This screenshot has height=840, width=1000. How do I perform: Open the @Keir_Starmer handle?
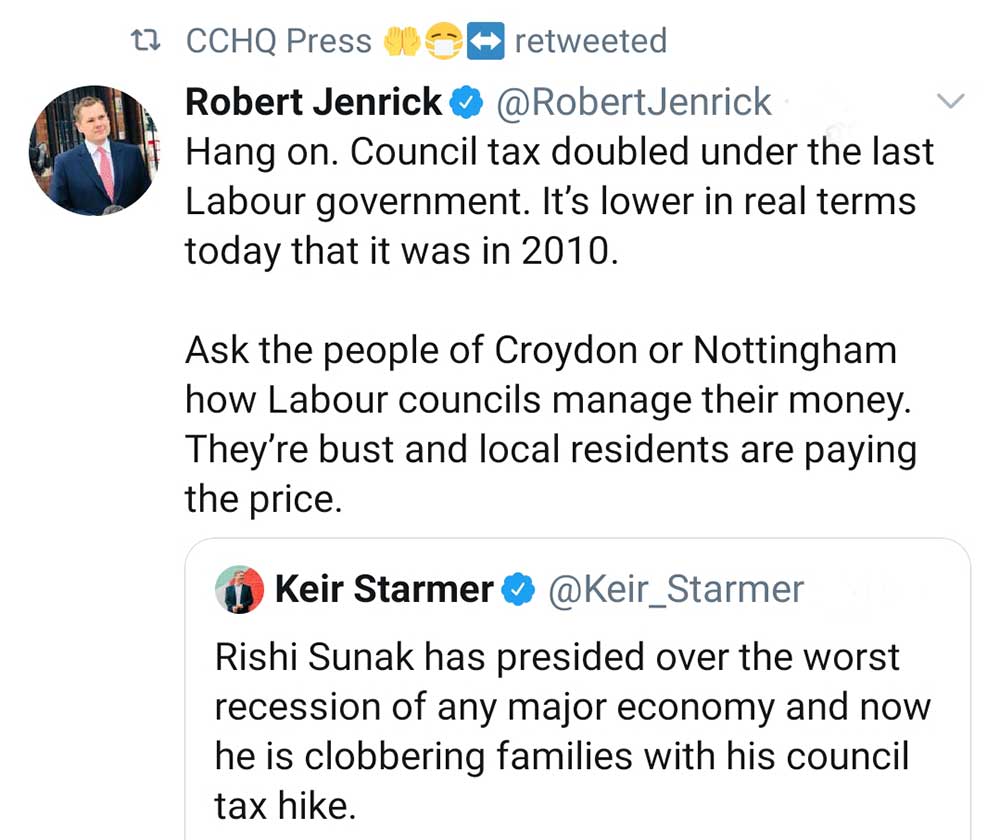tap(675, 590)
